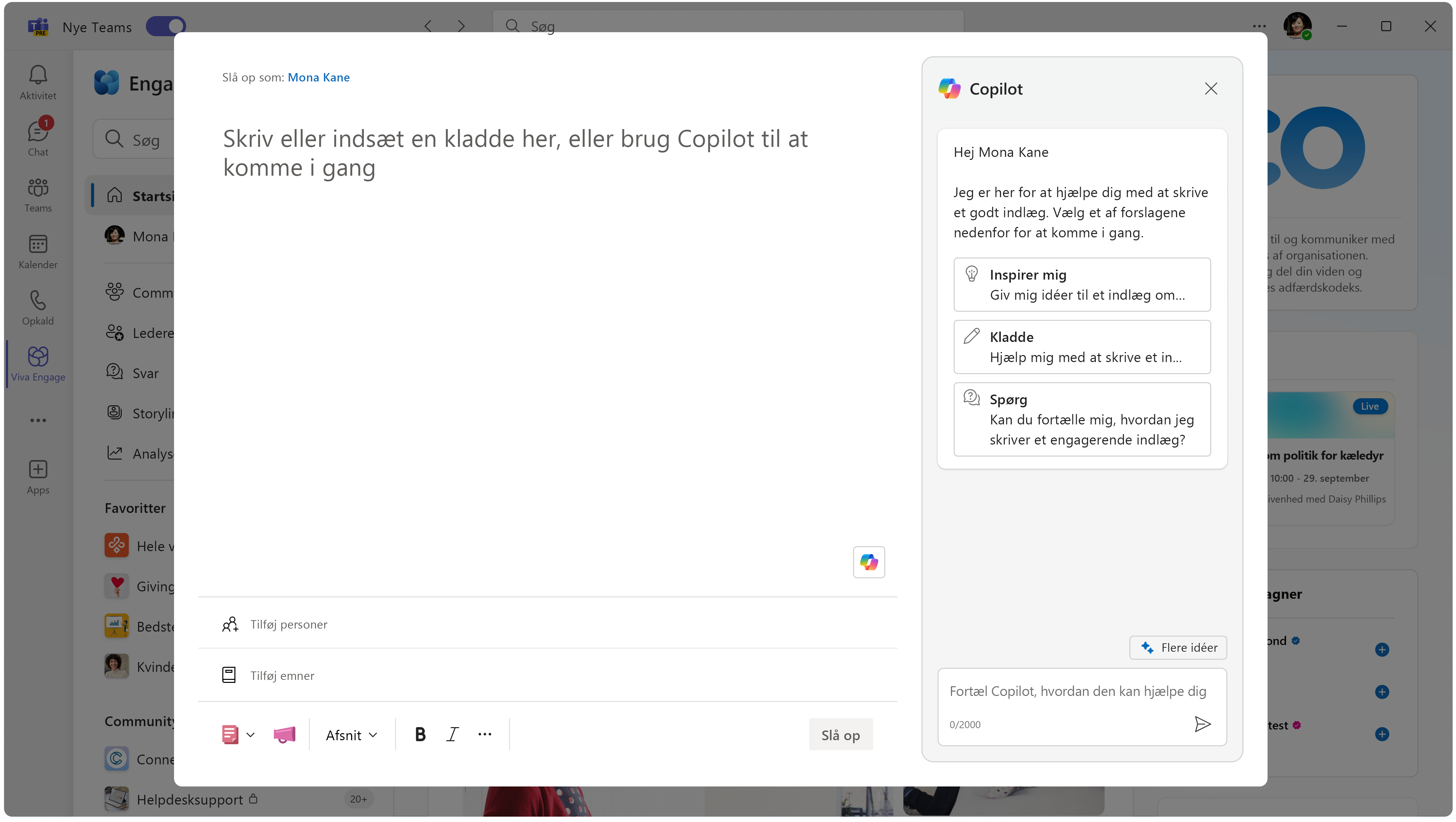Click the draft text area placeholder
This screenshot has width=1456, height=822.
(x=515, y=153)
